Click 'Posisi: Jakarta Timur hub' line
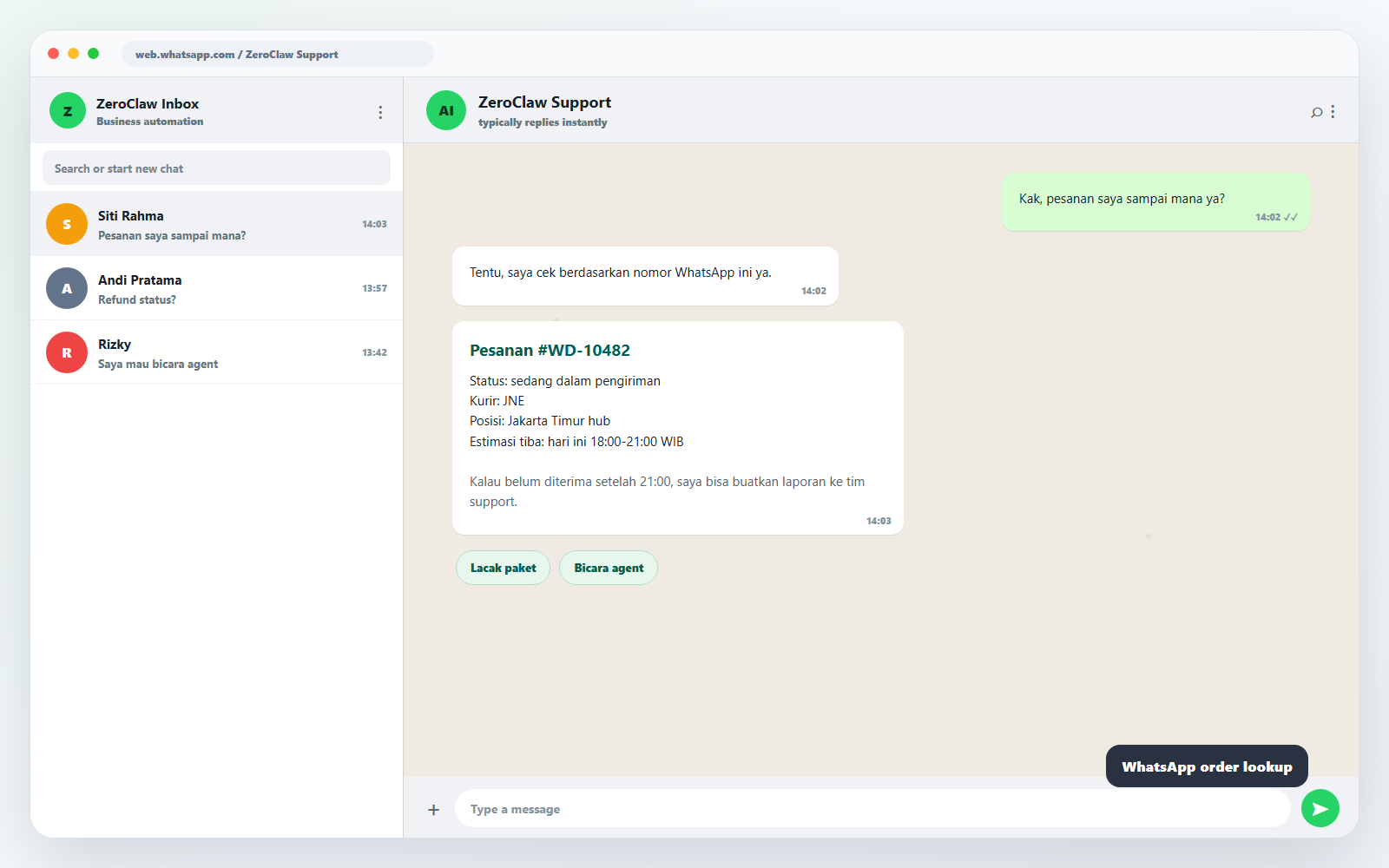This screenshot has width=1389, height=868. [x=540, y=421]
